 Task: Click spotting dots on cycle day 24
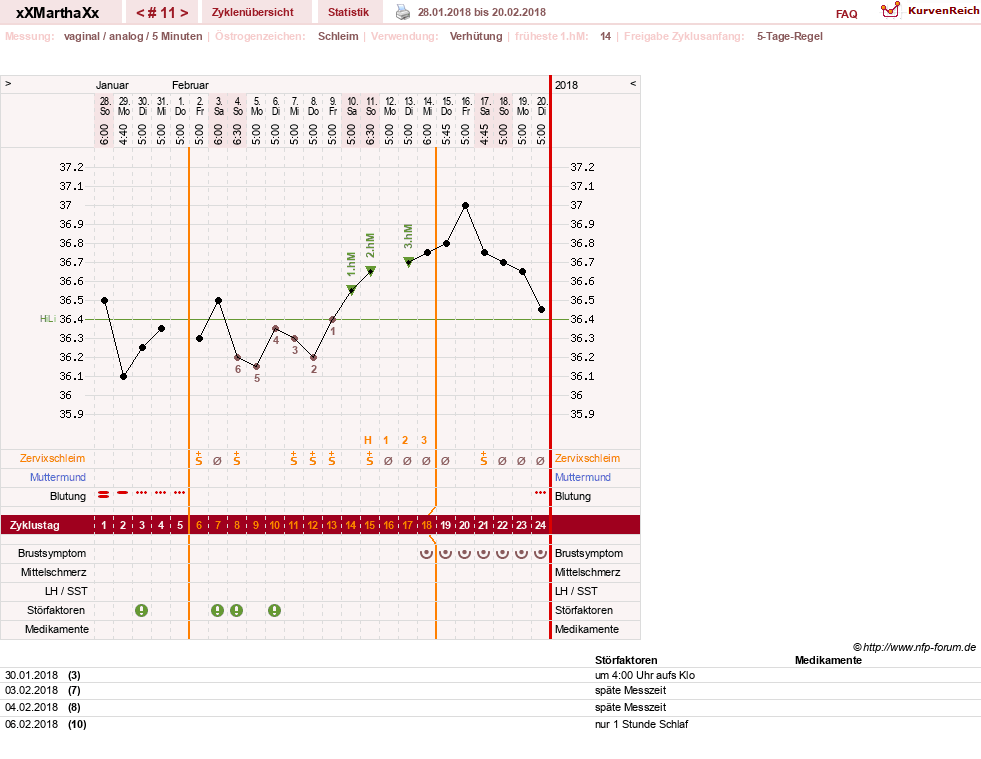coord(541,493)
